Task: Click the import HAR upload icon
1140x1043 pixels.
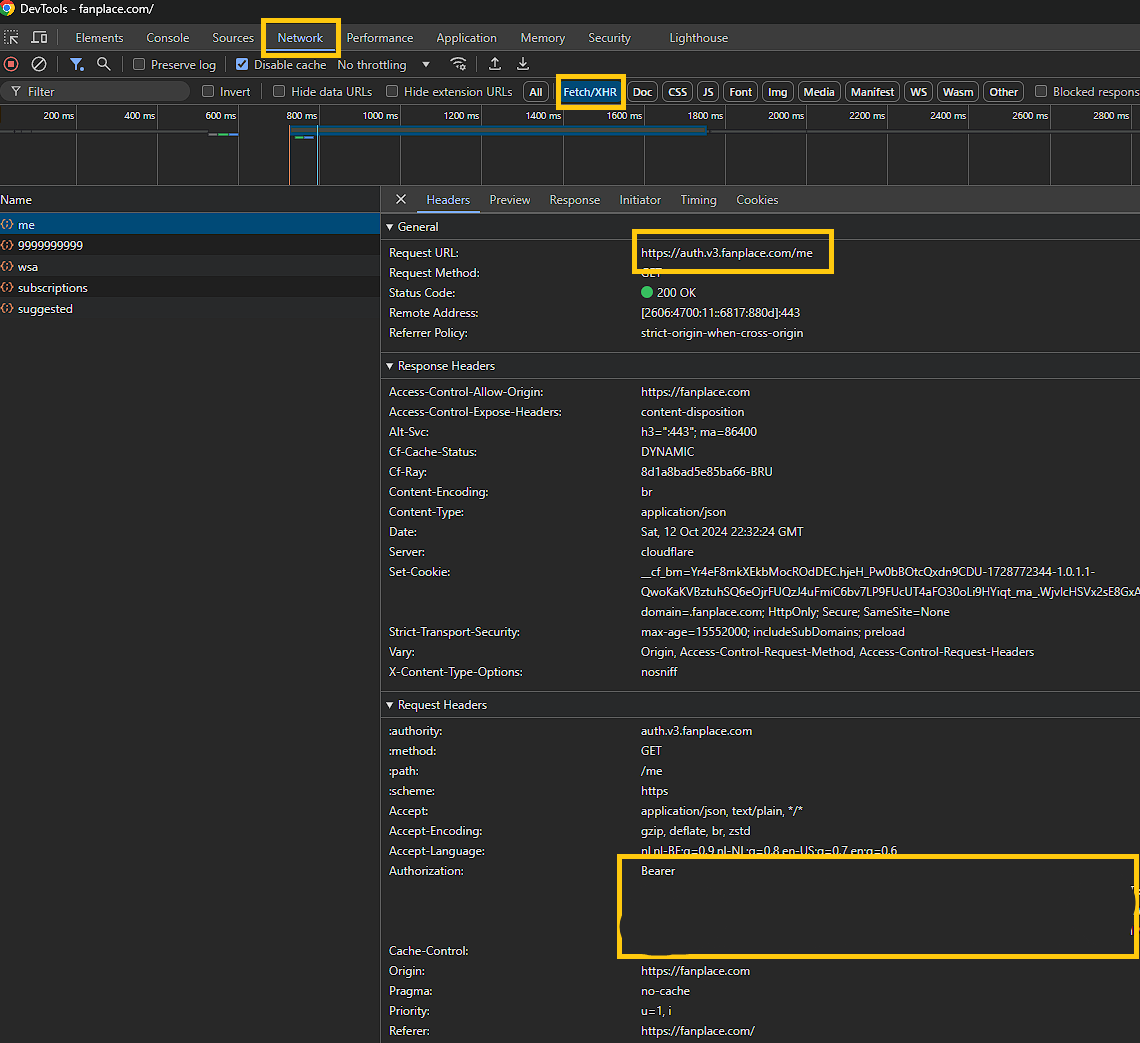Action: (495, 64)
